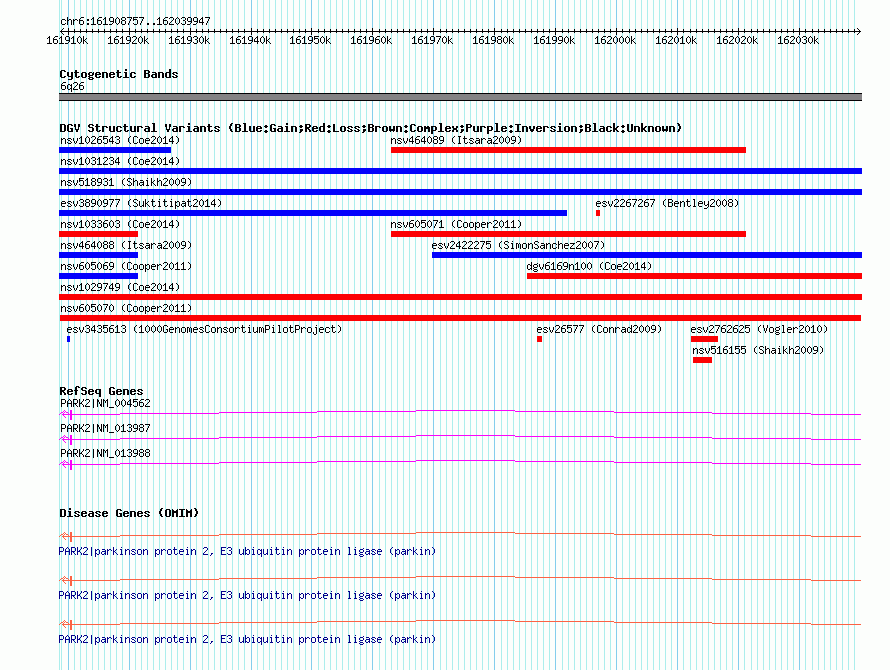The image size is (890, 670).
Task: Select the nsv464089 (Itsara2009) red loss bar
Action: (568, 150)
